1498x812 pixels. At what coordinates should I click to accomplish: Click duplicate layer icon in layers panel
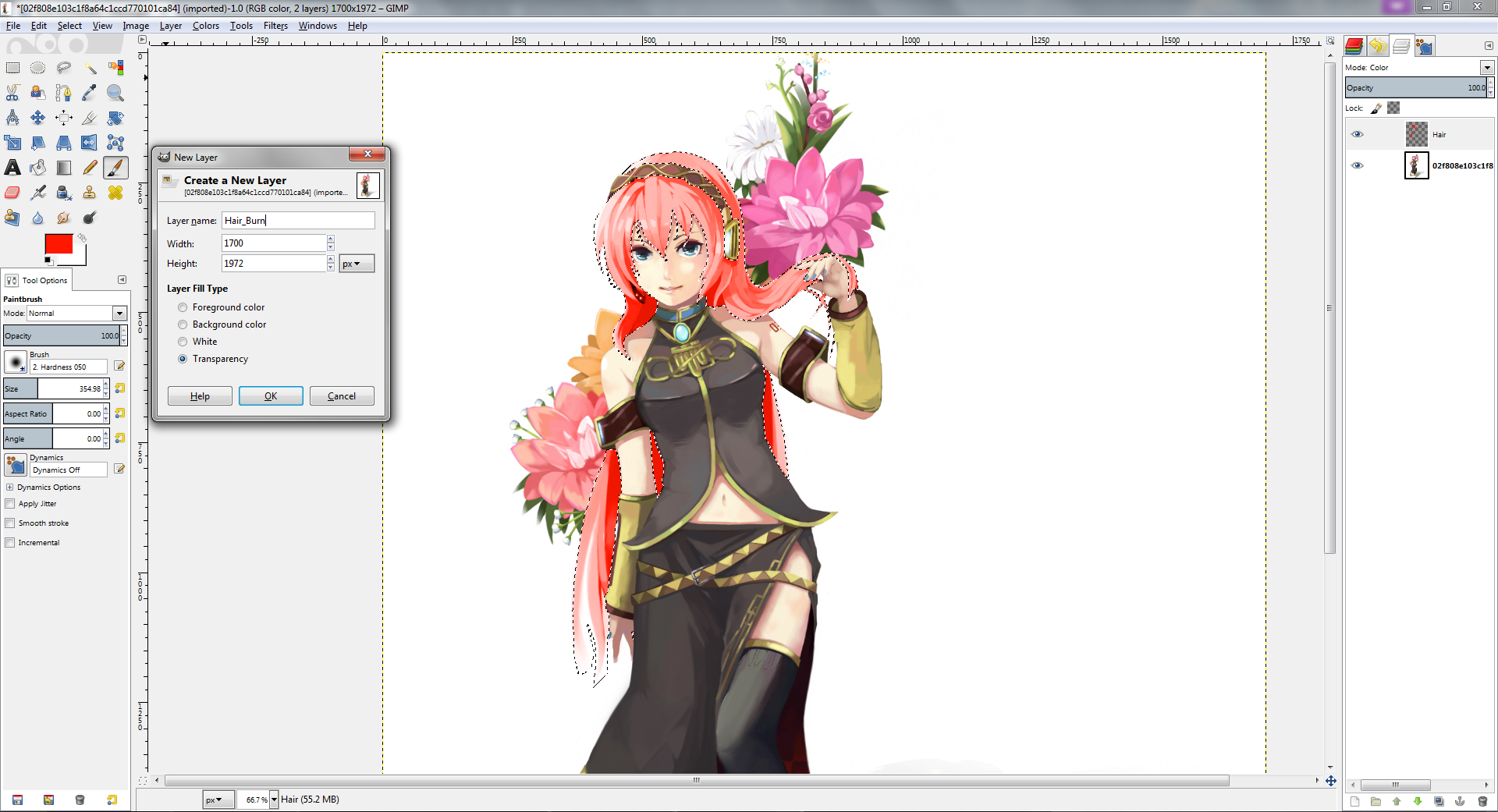pyautogui.click(x=1439, y=801)
